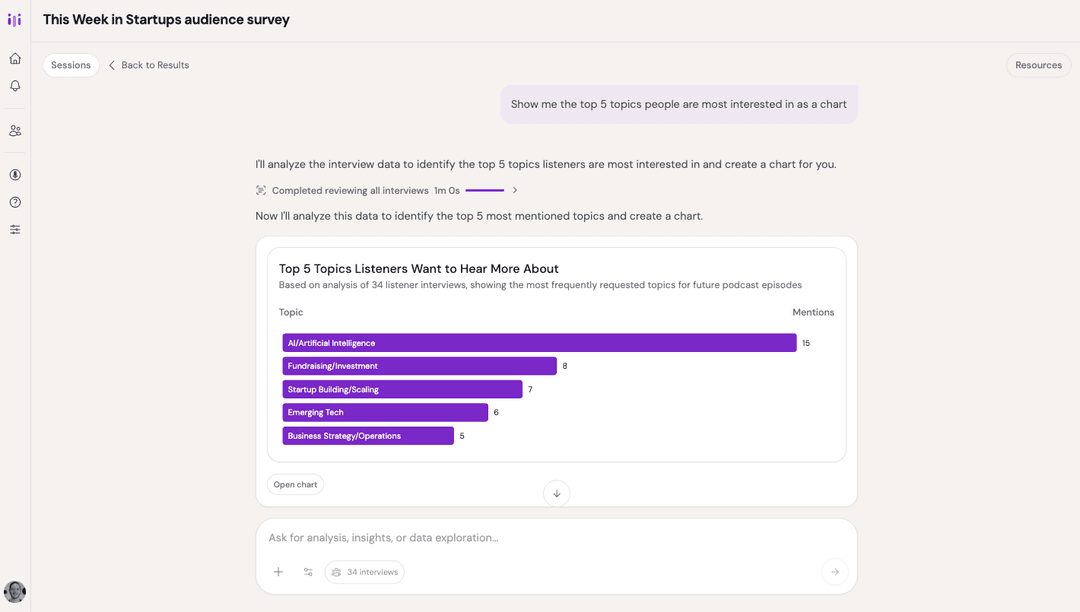Send message with the arrow button
The image size is (1080, 612).
point(834,572)
